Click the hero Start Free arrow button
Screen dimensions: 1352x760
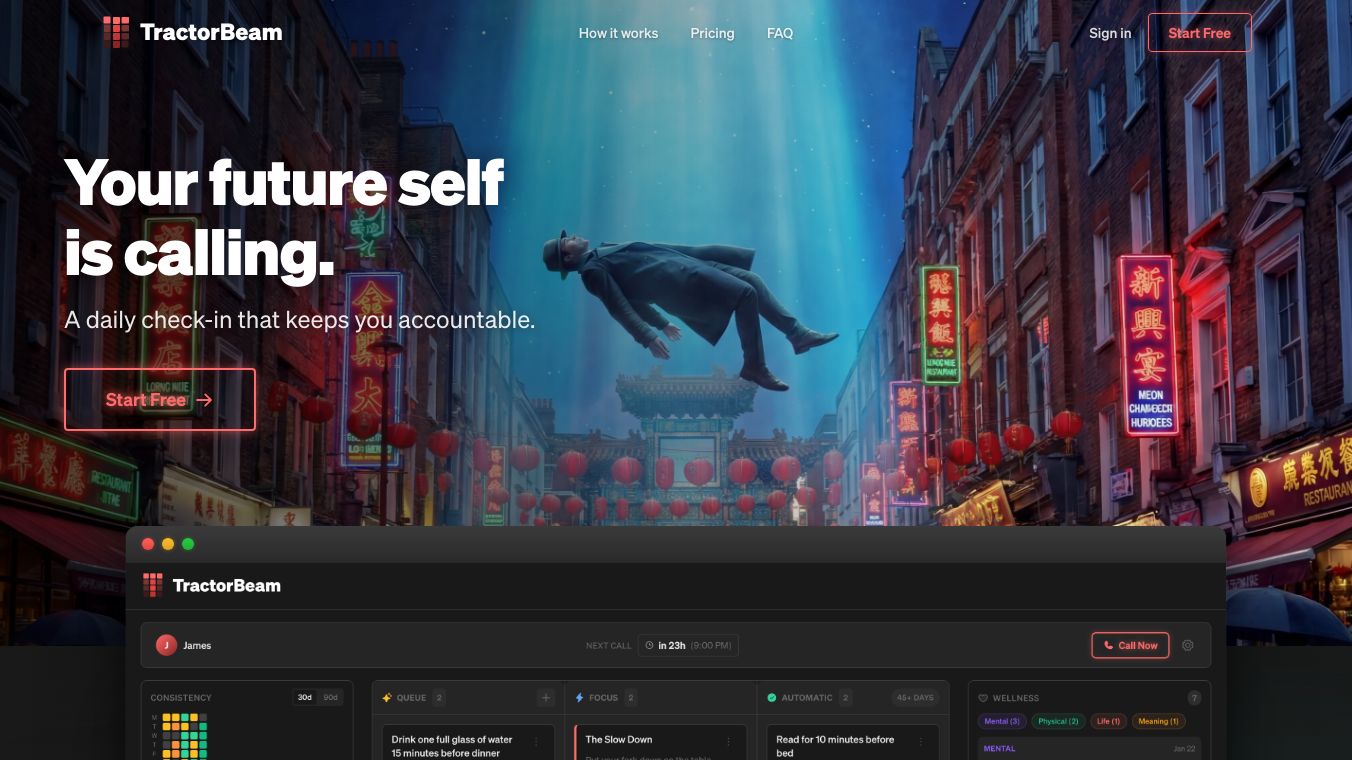(x=160, y=400)
